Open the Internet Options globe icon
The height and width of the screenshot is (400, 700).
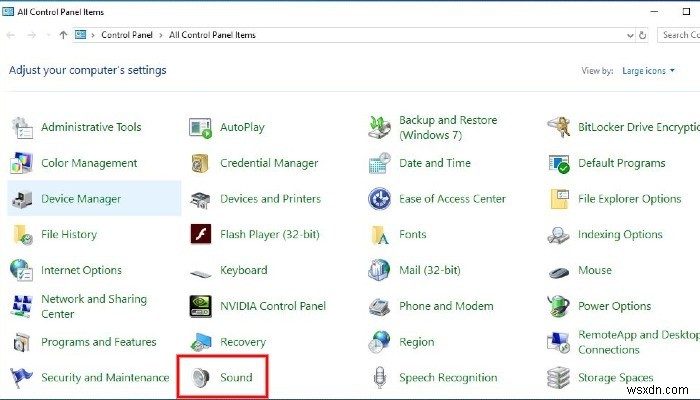coord(21,271)
